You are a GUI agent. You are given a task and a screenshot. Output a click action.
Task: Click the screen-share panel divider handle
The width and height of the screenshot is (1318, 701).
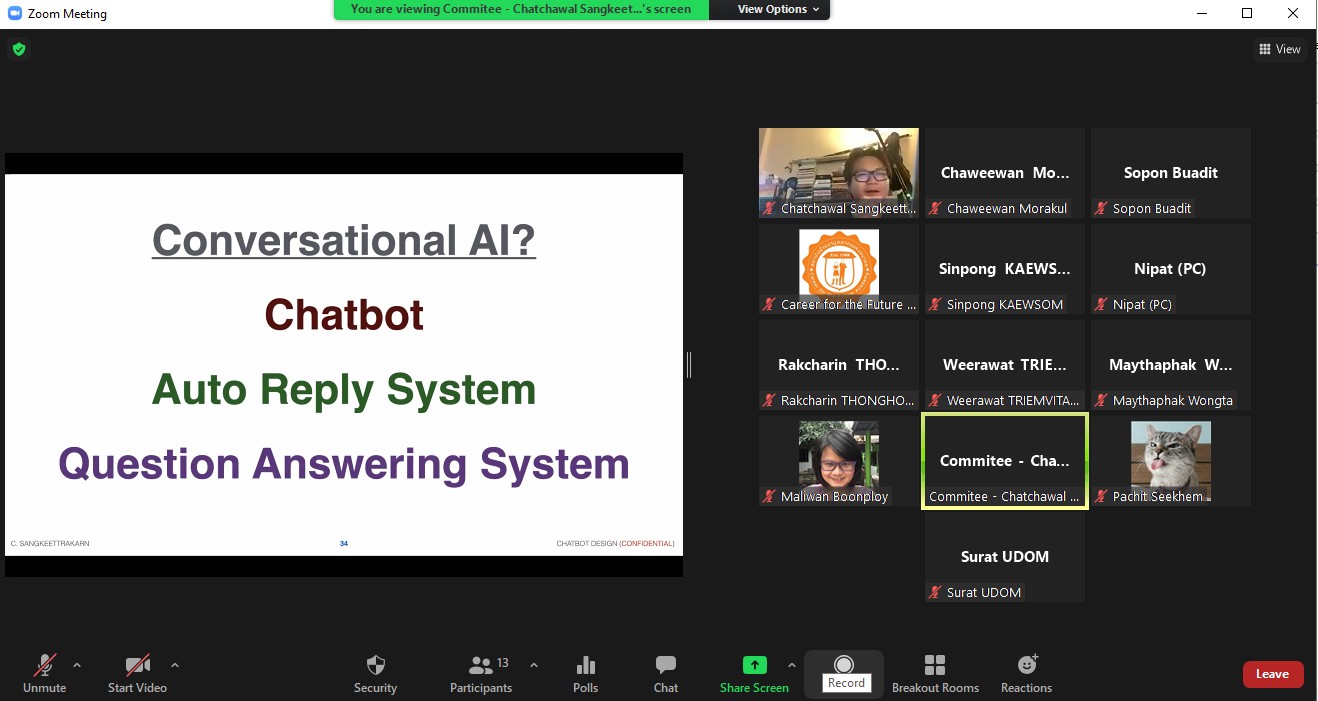click(689, 365)
